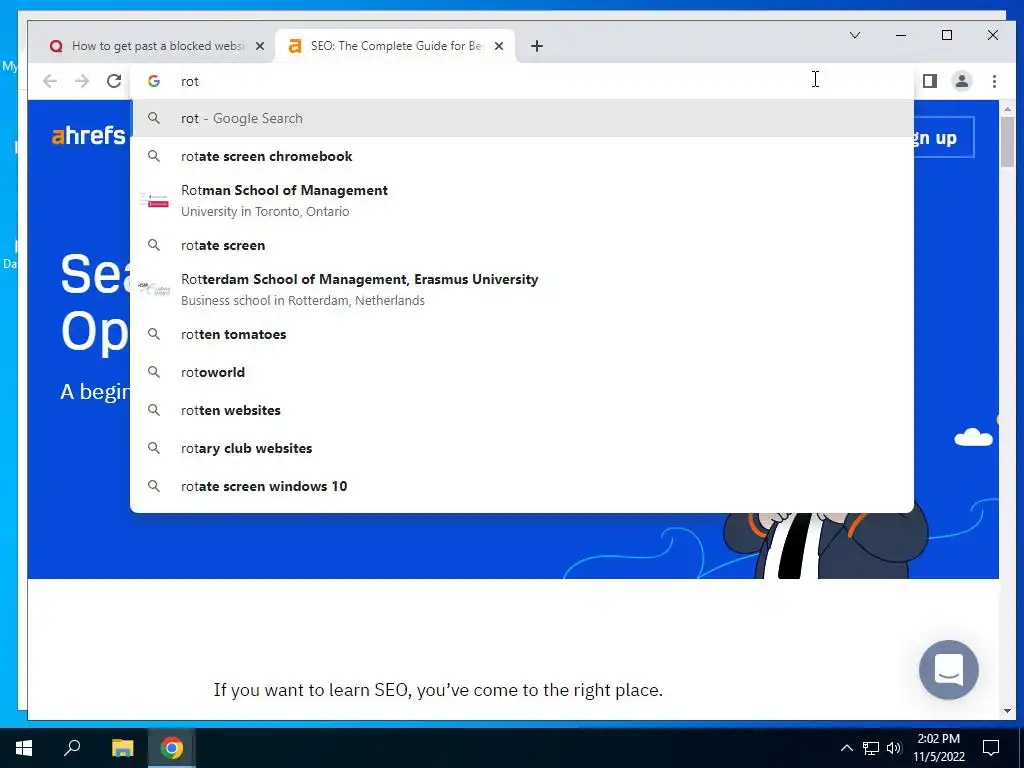Screen dimensions: 1024x768
Task: Click the Sign up button on ahrefs
Action: coord(943,137)
